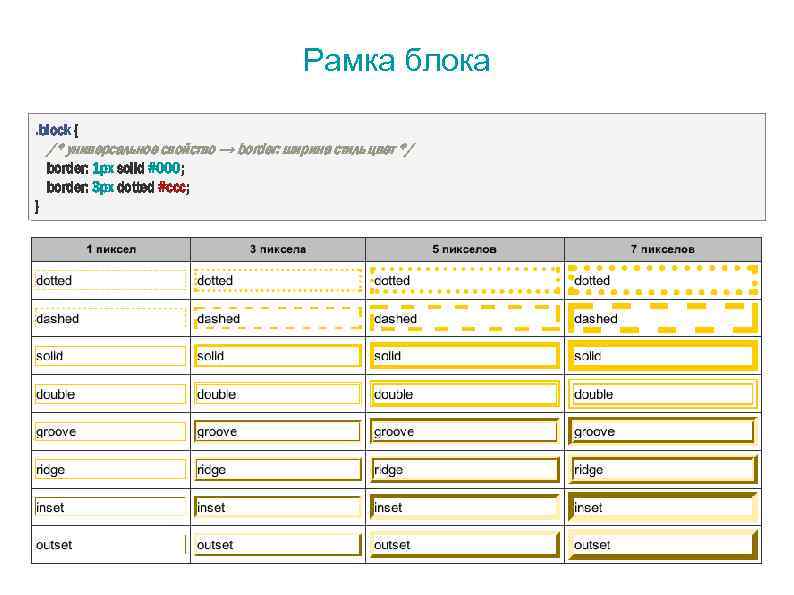Click 'groove' sample in 1 пиксел column
Screen dimensions: 794x595
[x=110, y=431]
